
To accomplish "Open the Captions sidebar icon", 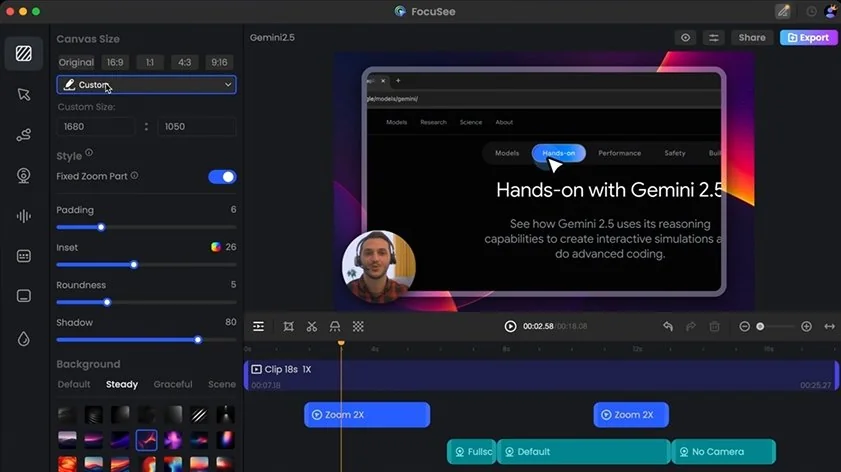I will 24,256.
